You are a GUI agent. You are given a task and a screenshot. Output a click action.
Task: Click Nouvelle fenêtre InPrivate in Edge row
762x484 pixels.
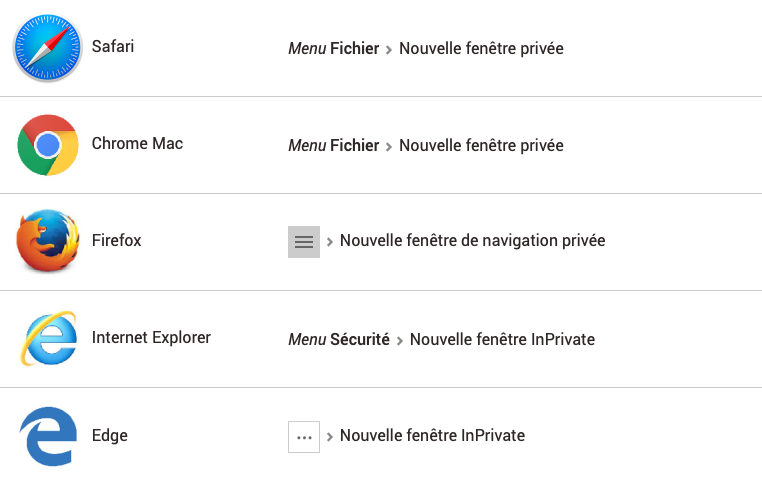point(433,435)
